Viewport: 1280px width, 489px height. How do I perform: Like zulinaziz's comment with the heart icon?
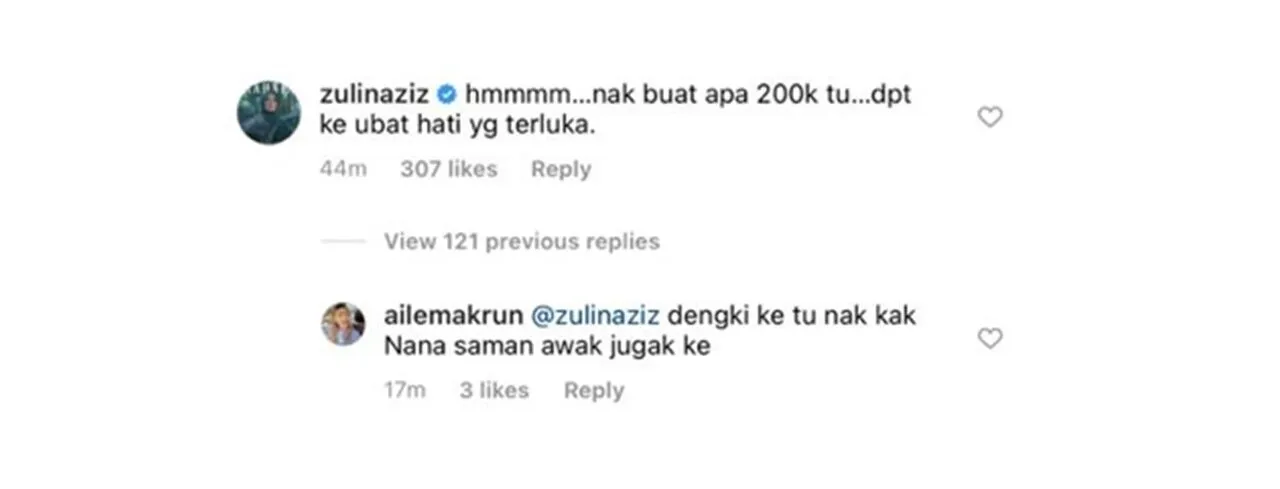[989, 118]
